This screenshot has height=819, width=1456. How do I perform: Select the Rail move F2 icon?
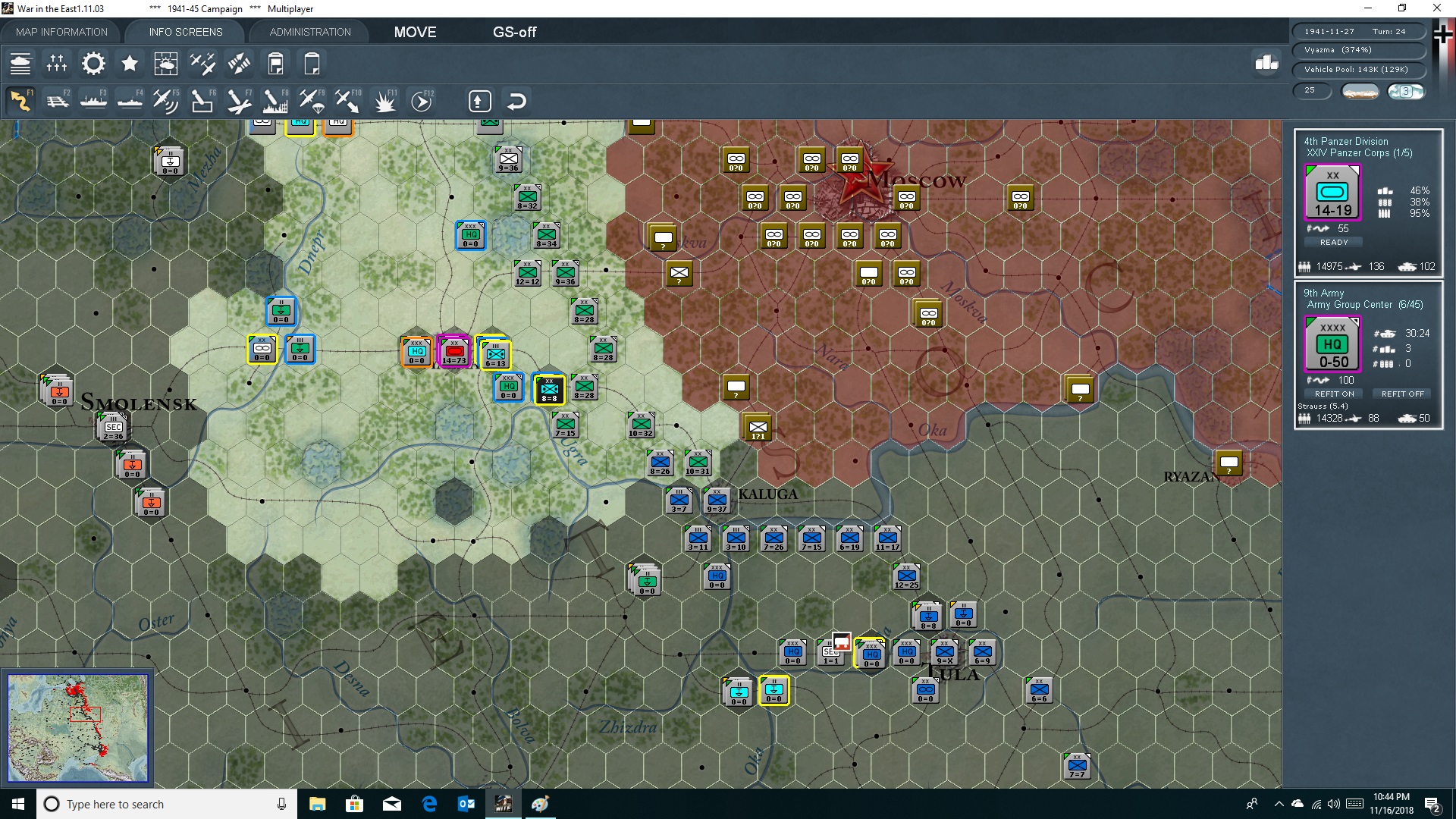click(57, 101)
